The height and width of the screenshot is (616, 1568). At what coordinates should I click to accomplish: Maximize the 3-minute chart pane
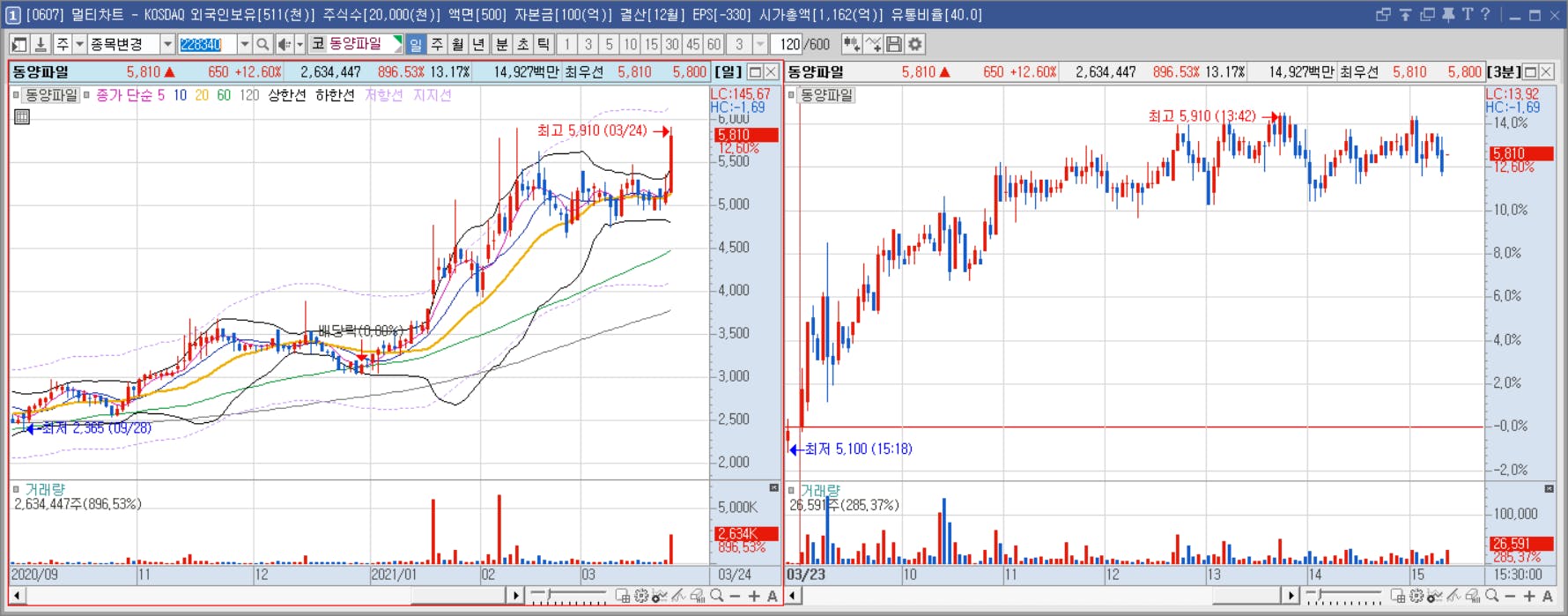[1530, 72]
